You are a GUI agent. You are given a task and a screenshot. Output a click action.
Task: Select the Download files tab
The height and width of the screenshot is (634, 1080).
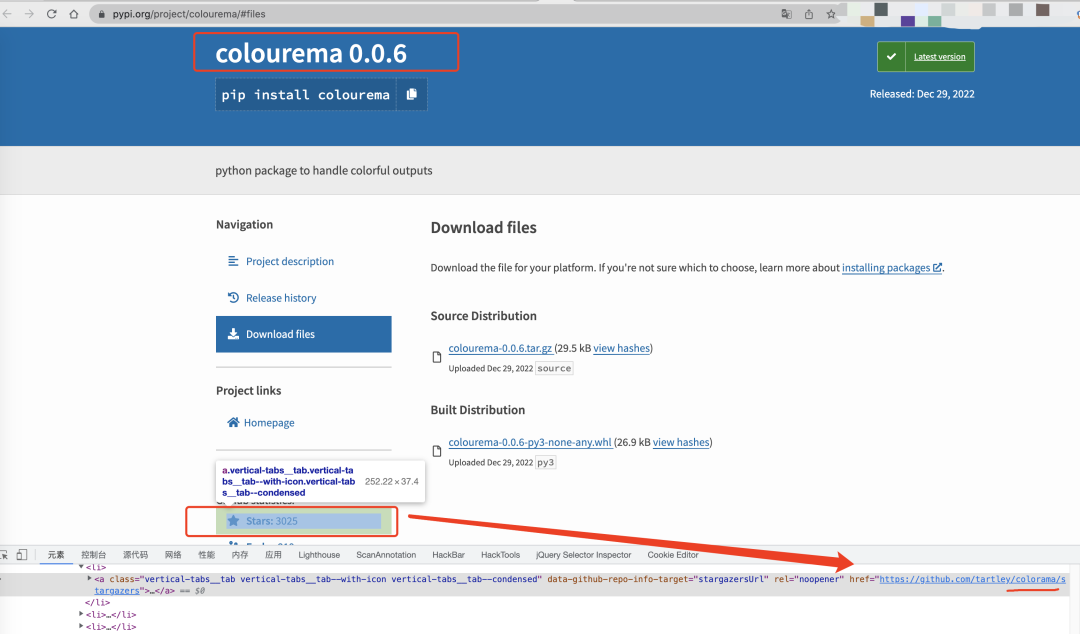click(304, 334)
